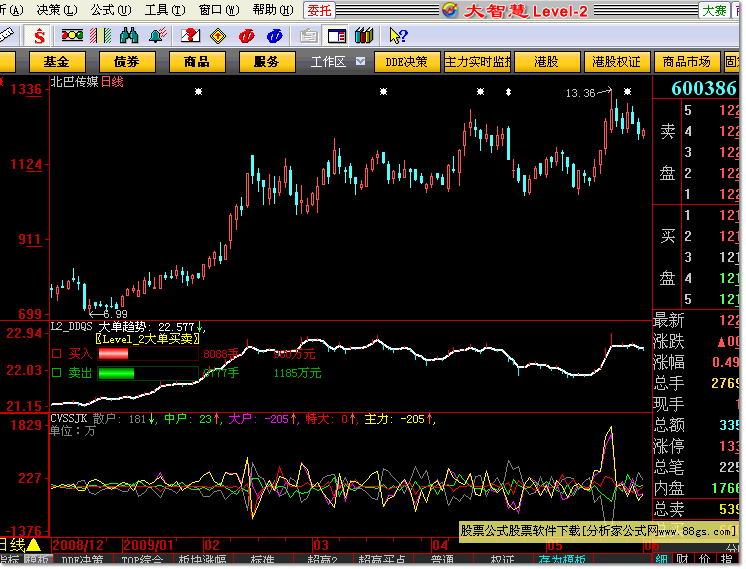Image resolution: width=746 pixels, height=569 pixels.
Task: Click the 13.36 high price label
Action: coord(580,93)
